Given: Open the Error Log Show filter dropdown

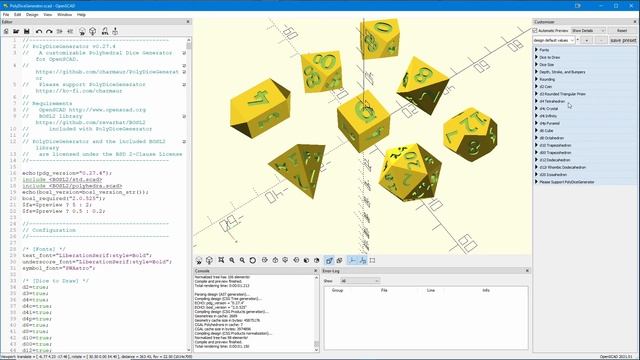Looking at the screenshot, I should 360,281.
